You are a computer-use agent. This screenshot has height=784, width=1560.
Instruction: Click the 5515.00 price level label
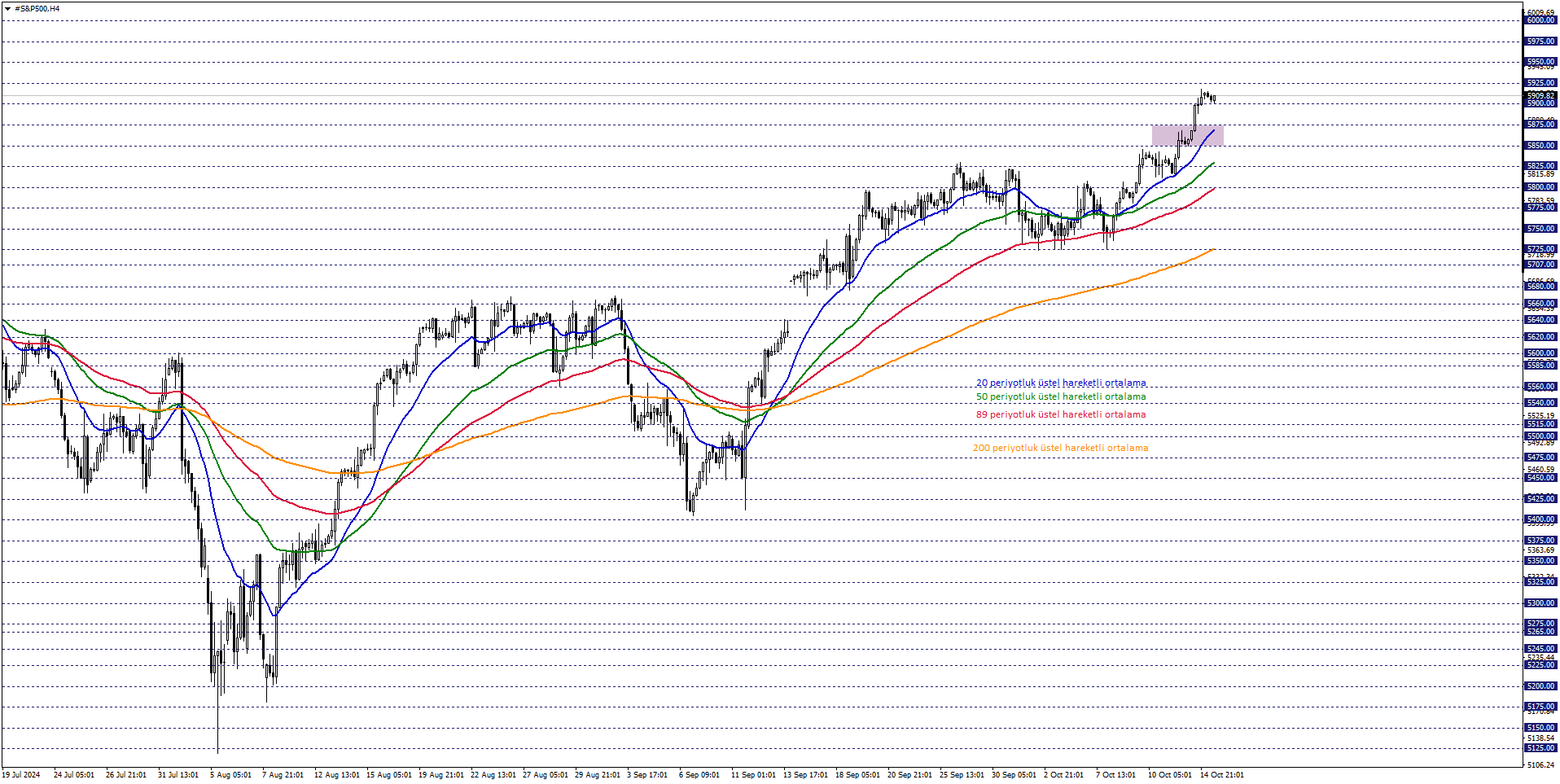point(1540,424)
